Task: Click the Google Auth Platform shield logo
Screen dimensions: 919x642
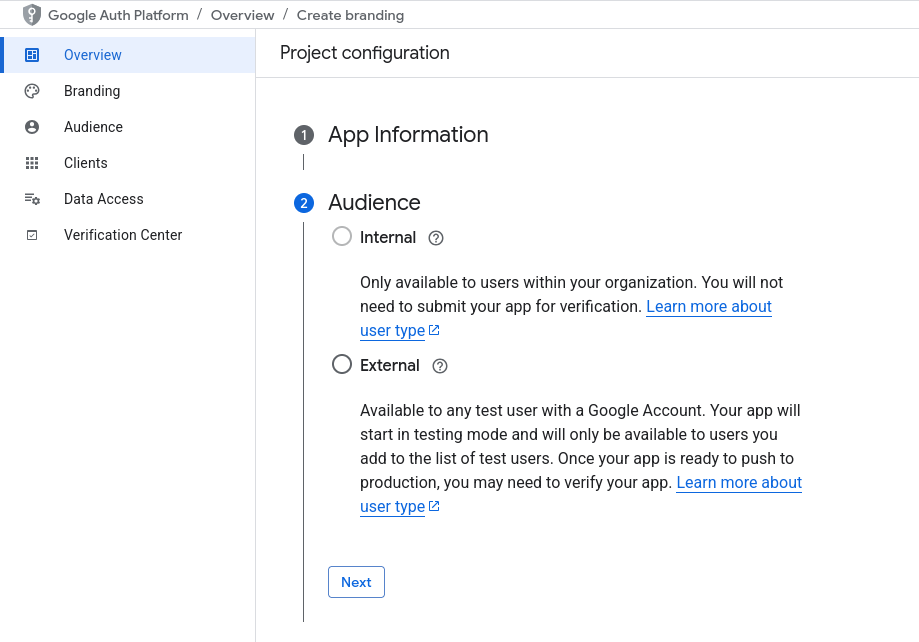Action: [32, 15]
